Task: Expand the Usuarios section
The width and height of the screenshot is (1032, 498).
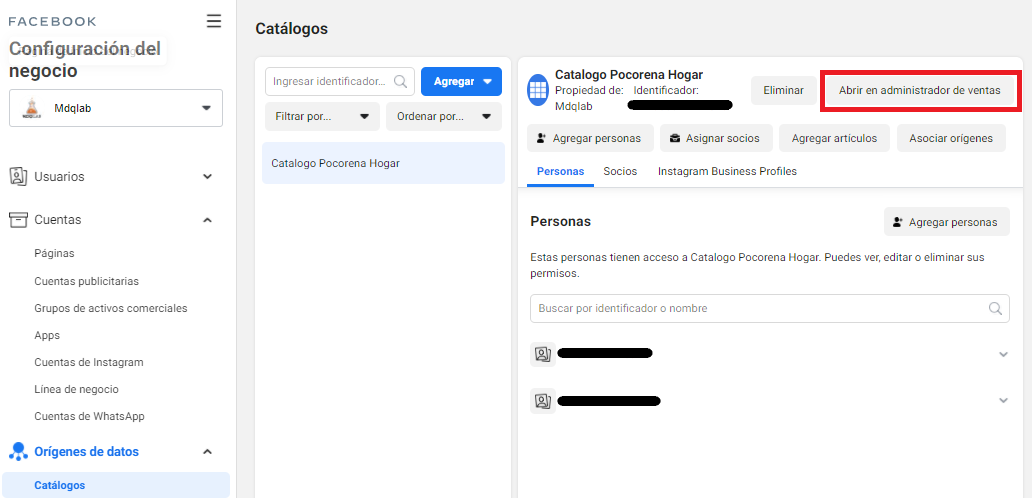Action: [x=207, y=176]
